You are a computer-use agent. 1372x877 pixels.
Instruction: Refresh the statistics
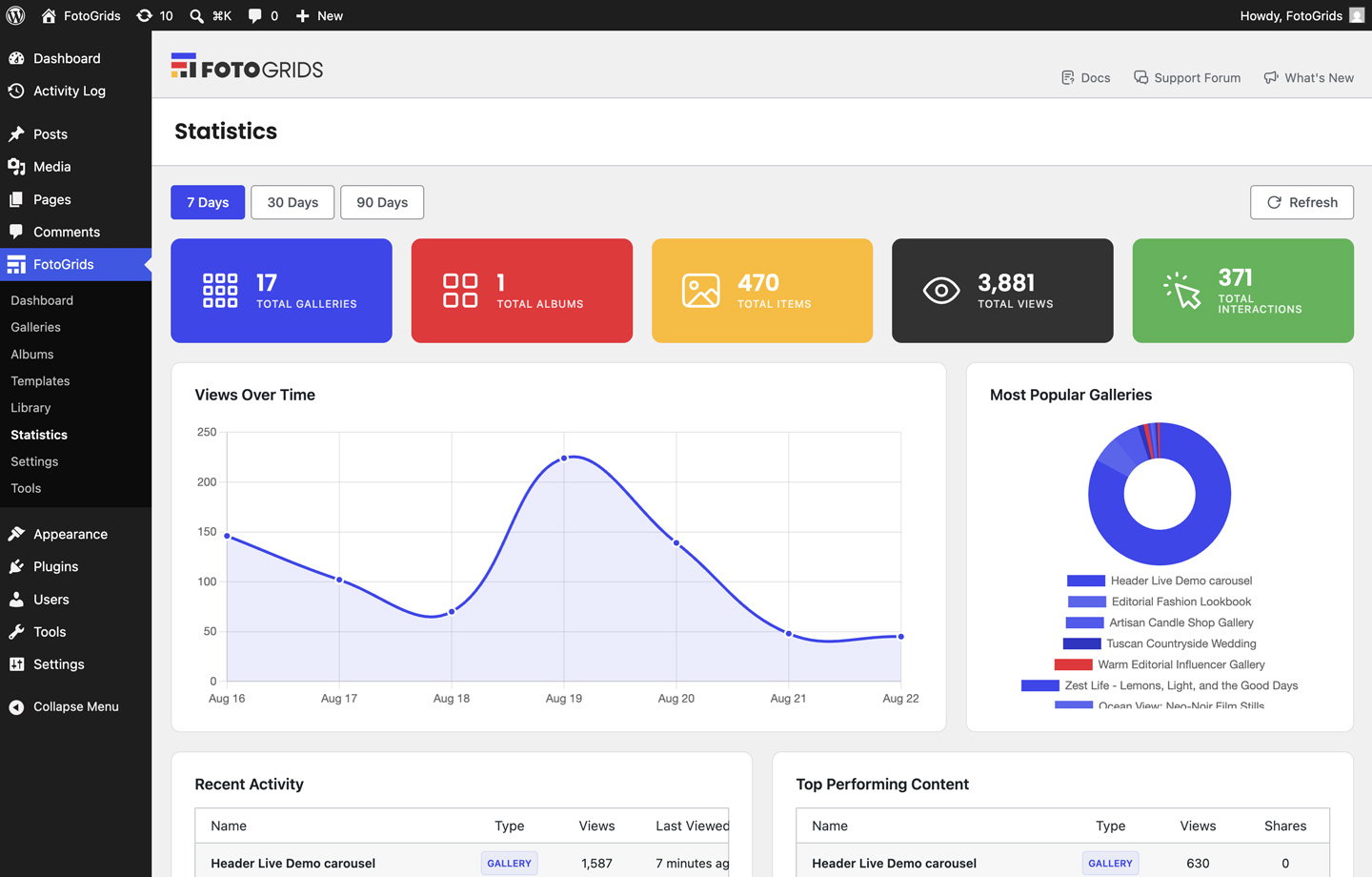click(1301, 202)
